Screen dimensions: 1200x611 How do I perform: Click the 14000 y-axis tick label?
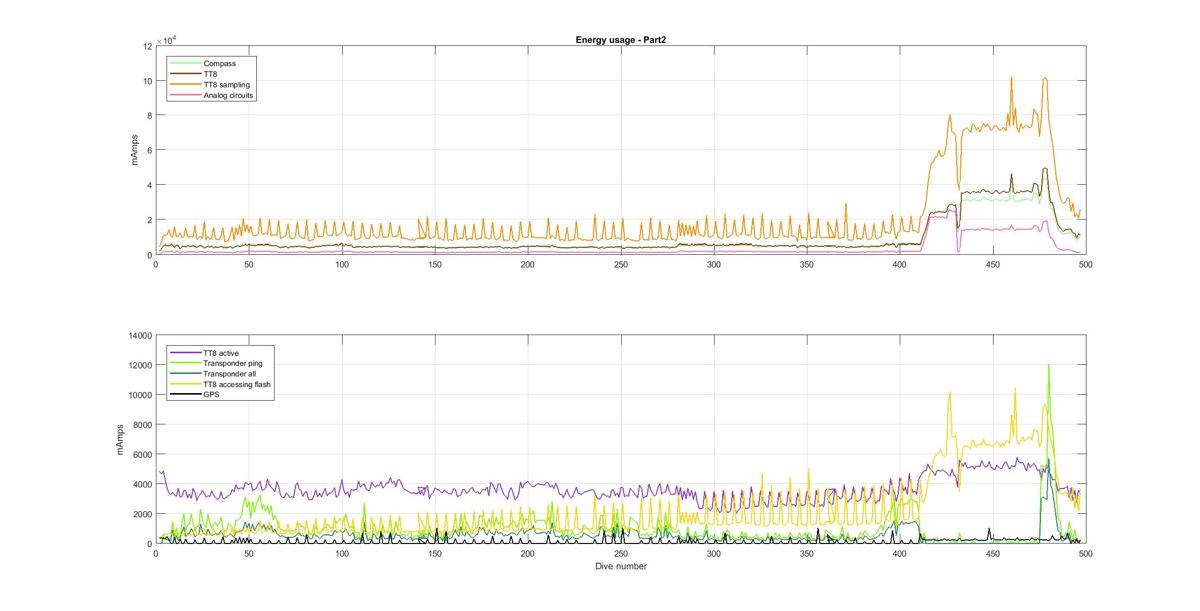(x=138, y=335)
